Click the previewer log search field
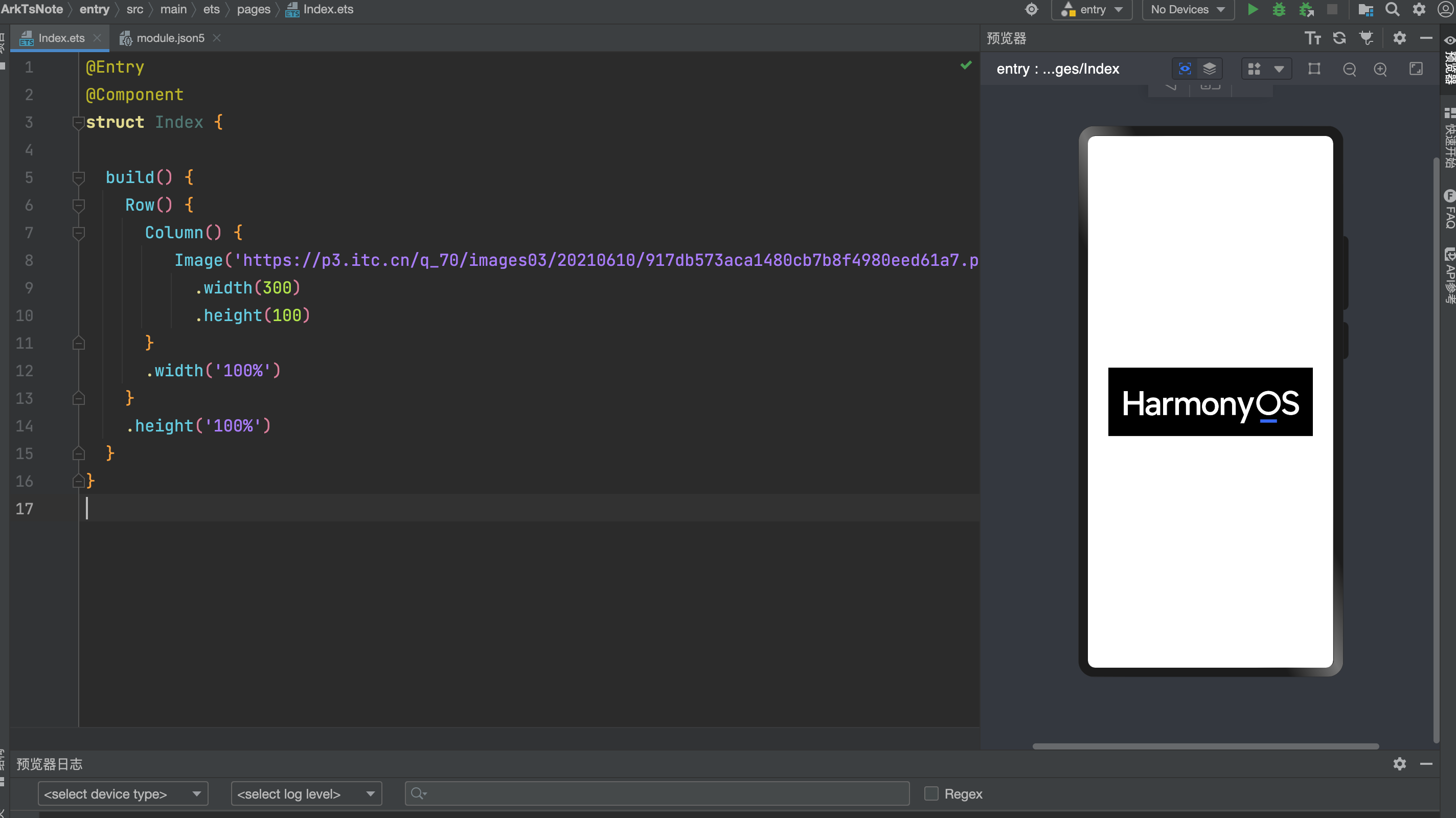Screen dimensions: 1456x818 pos(657,793)
